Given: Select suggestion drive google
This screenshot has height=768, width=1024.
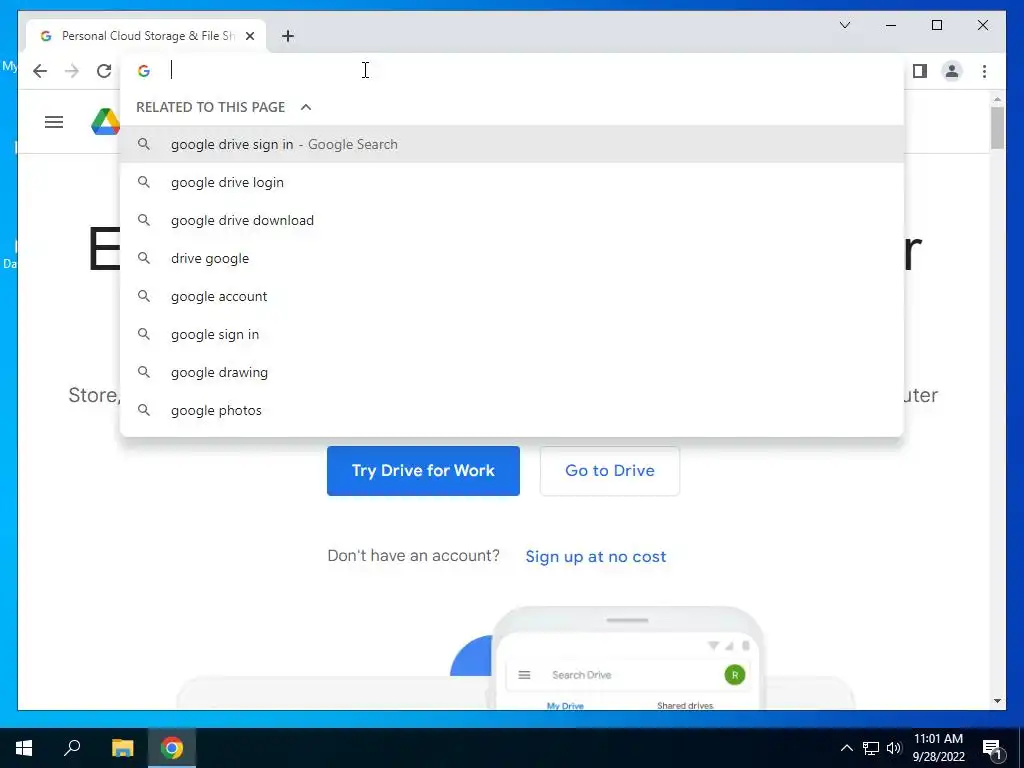Looking at the screenshot, I should coord(512,258).
